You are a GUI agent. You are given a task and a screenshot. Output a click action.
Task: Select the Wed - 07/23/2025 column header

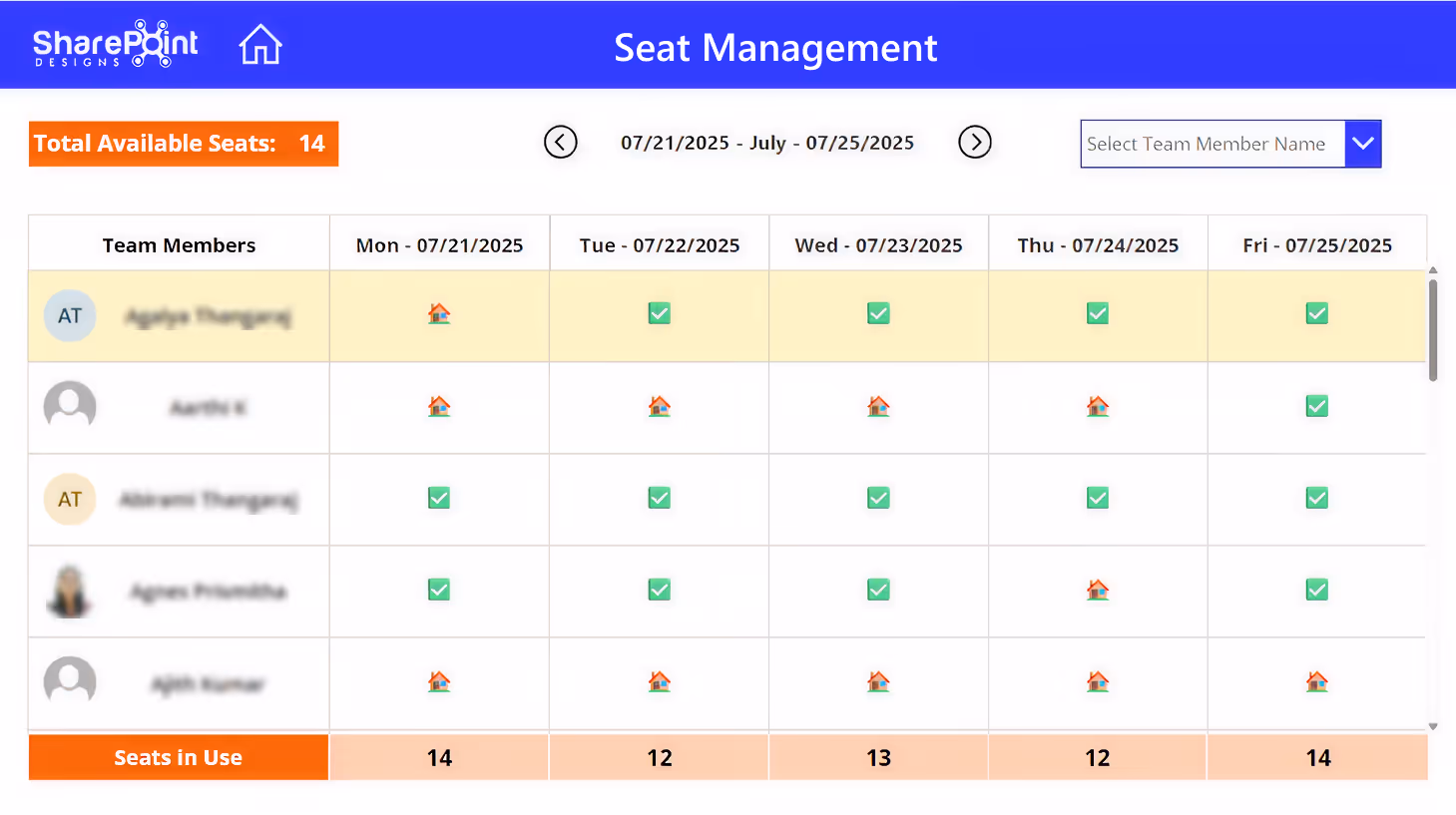click(x=877, y=243)
